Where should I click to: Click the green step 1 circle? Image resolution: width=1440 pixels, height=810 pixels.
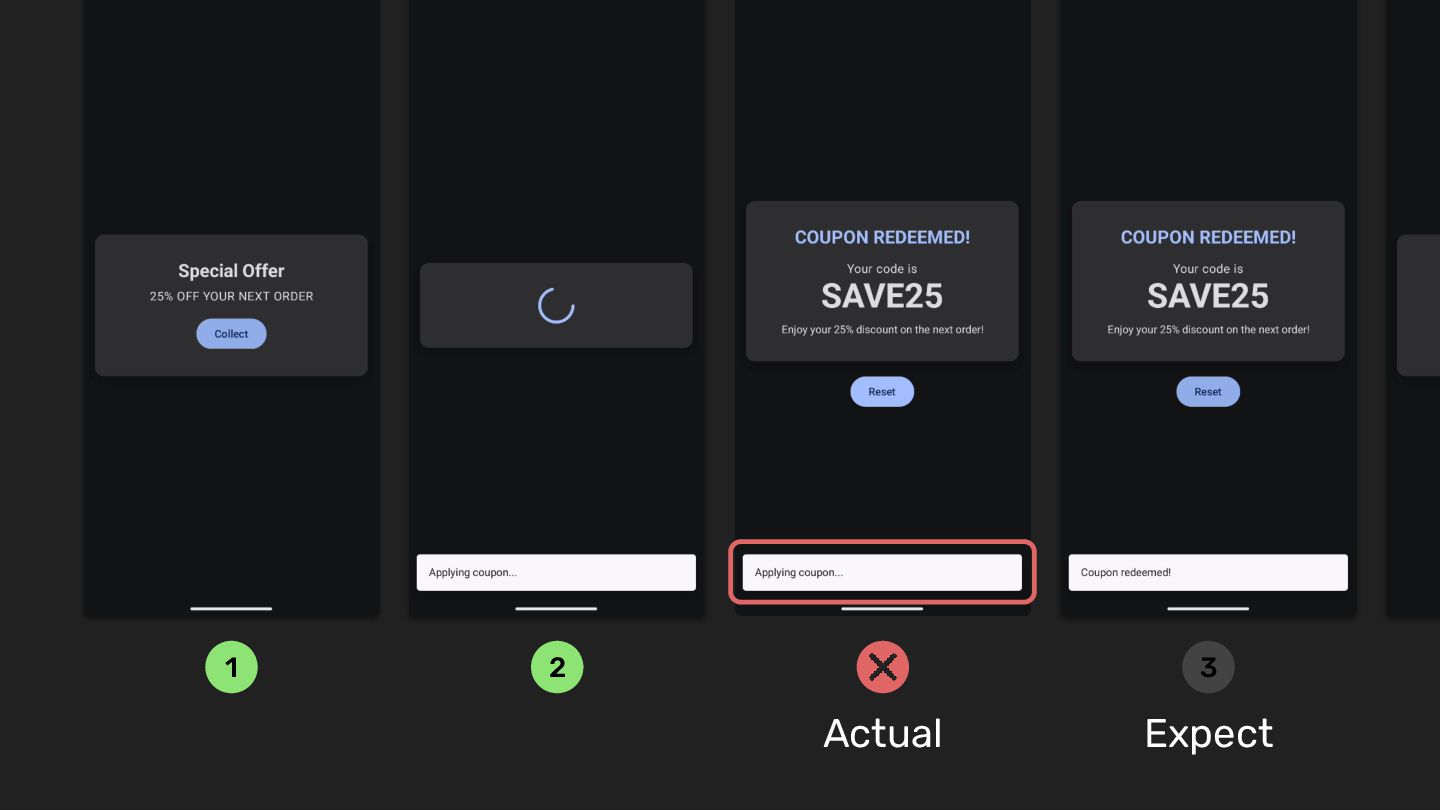point(231,667)
